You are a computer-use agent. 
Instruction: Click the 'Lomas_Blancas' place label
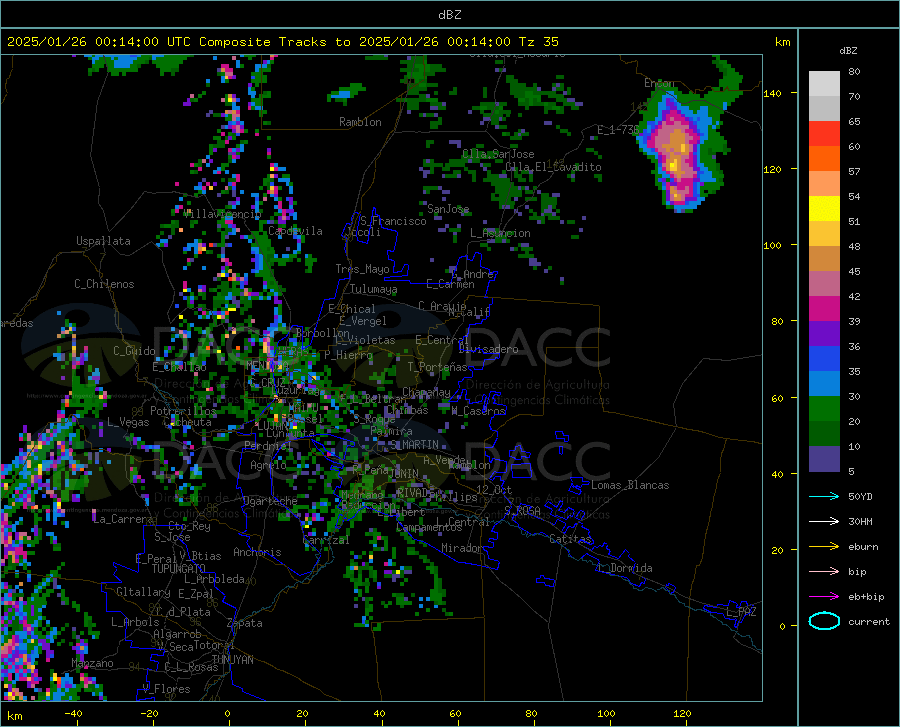(x=630, y=485)
